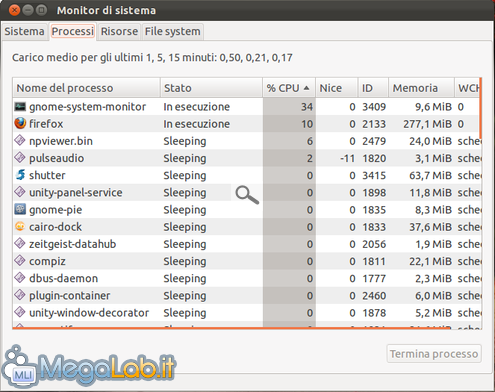Viewport: 495px width, 392px height.
Task: Click the Firefox process icon
Action: coord(20,123)
